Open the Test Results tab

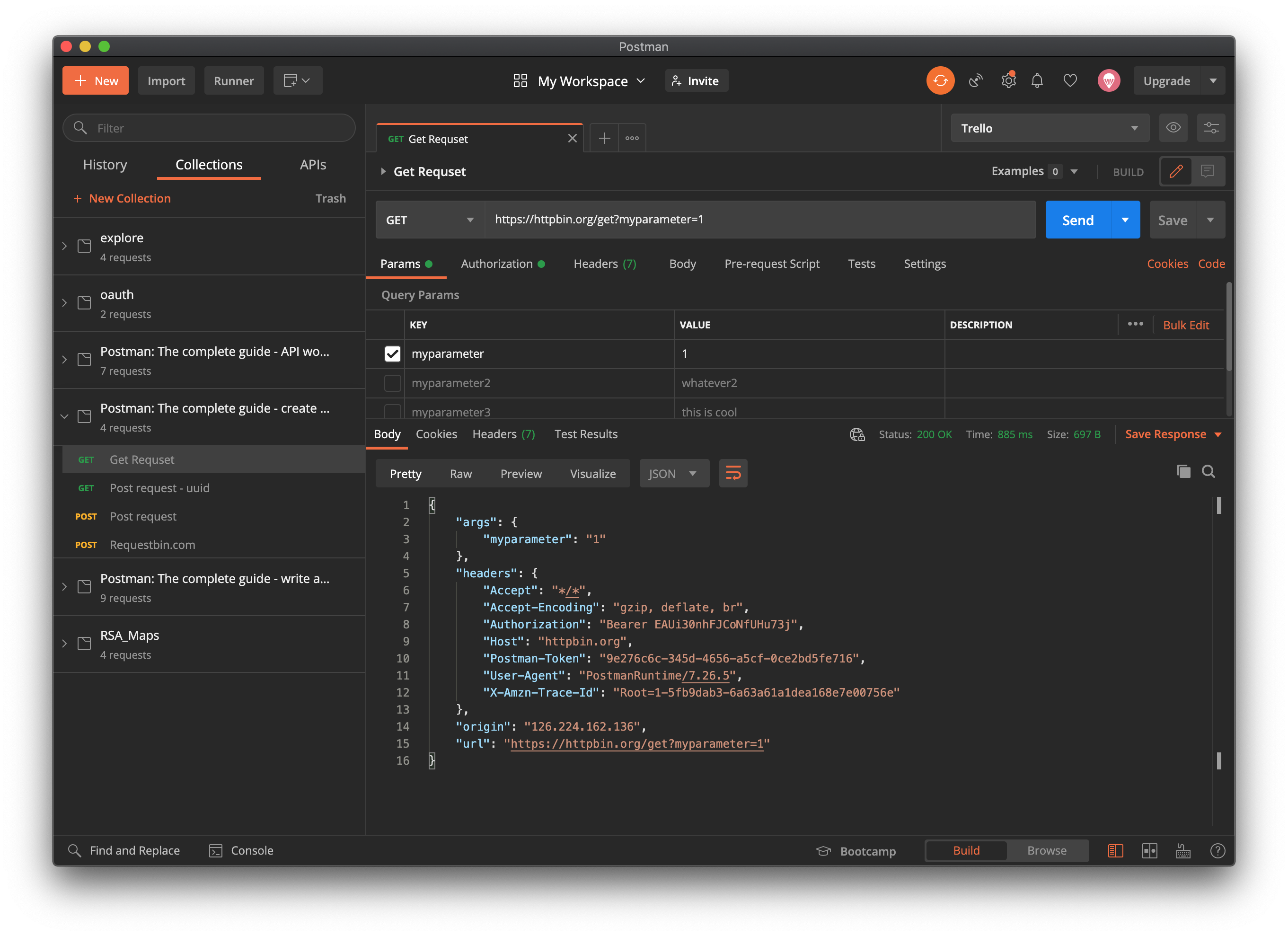click(x=585, y=434)
